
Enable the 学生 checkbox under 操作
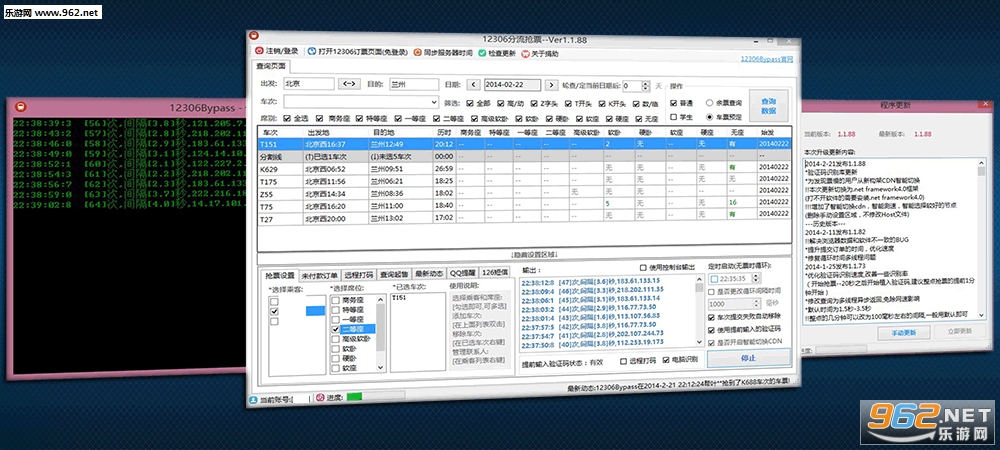pos(673,117)
